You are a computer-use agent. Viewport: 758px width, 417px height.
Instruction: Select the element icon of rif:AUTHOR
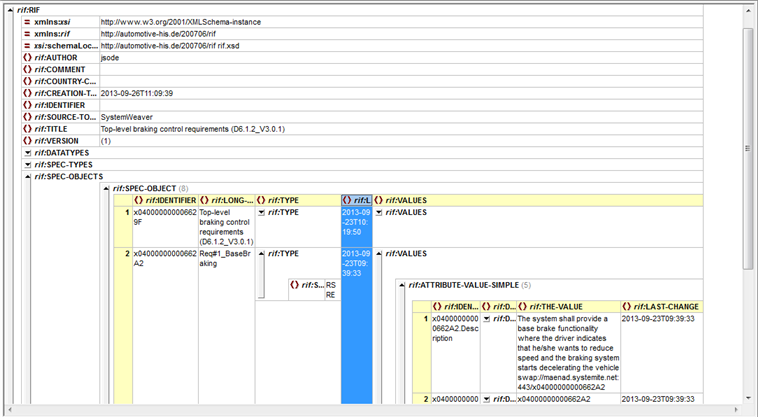click(x=28, y=58)
